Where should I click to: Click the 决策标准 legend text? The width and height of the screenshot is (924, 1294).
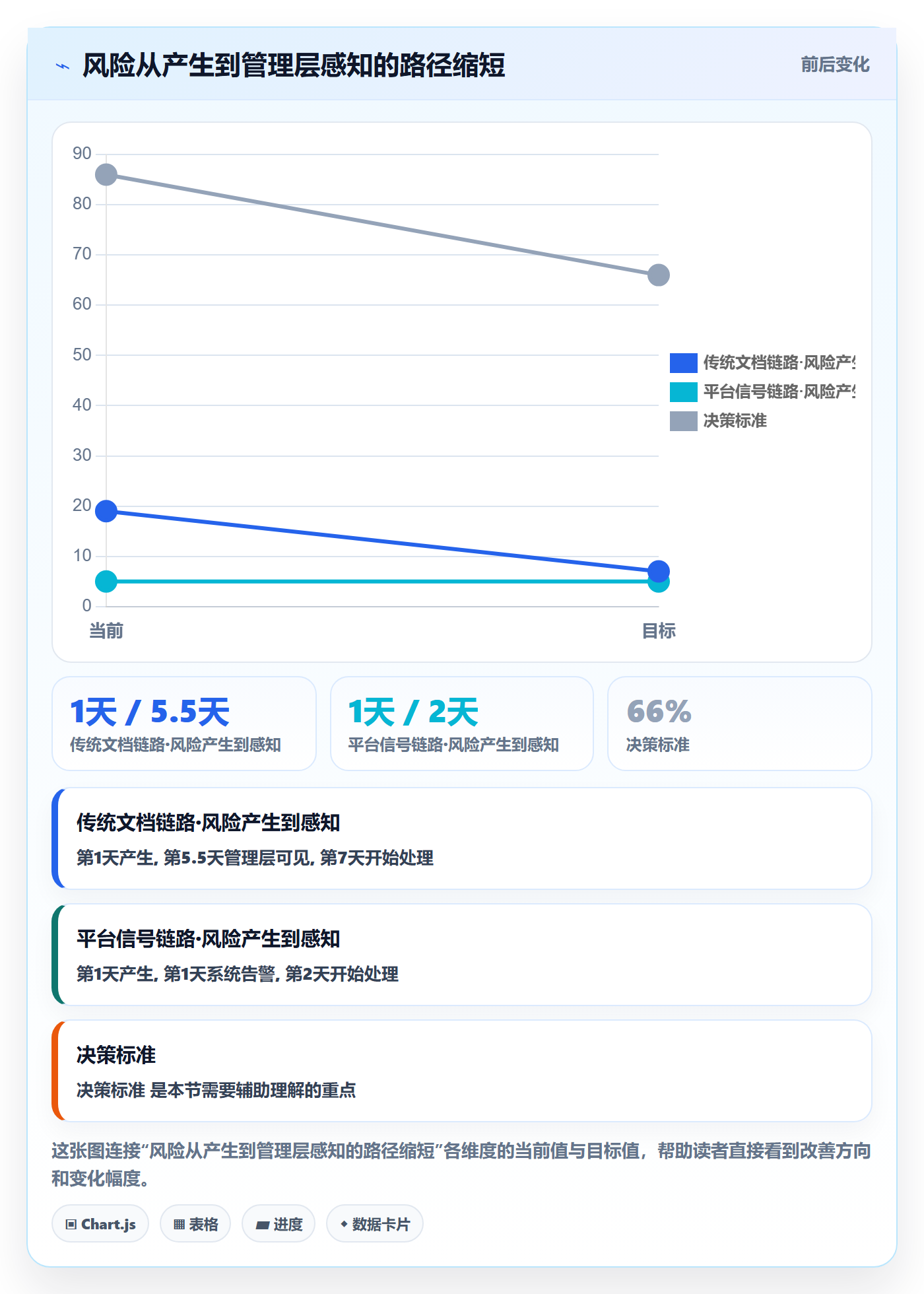coord(735,421)
